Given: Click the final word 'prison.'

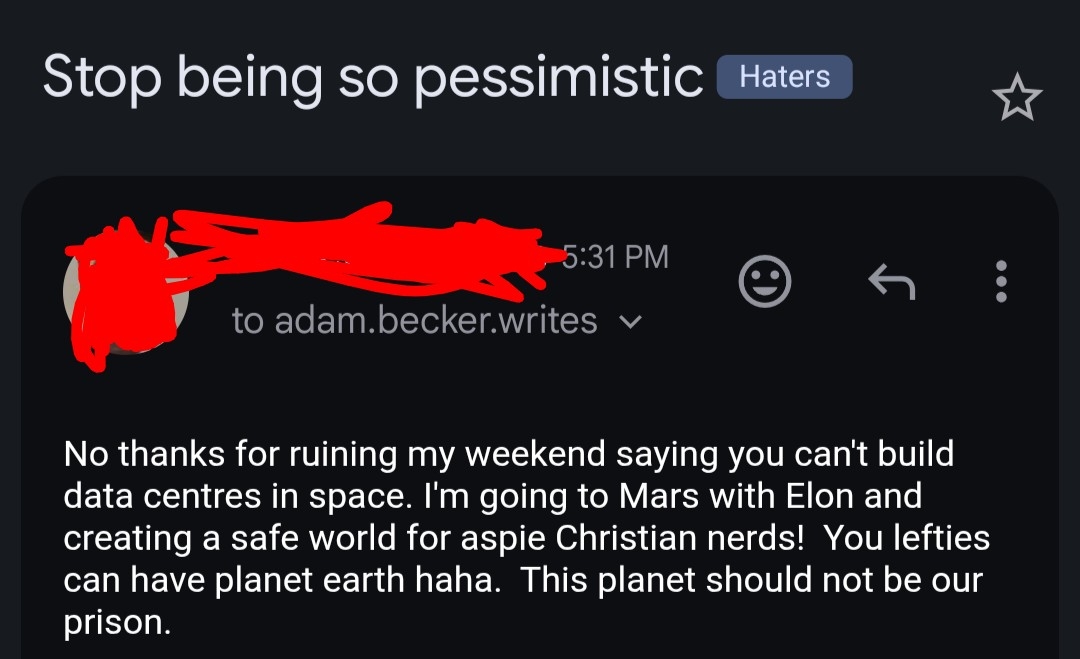Looking at the screenshot, I should (x=117, y=622).
